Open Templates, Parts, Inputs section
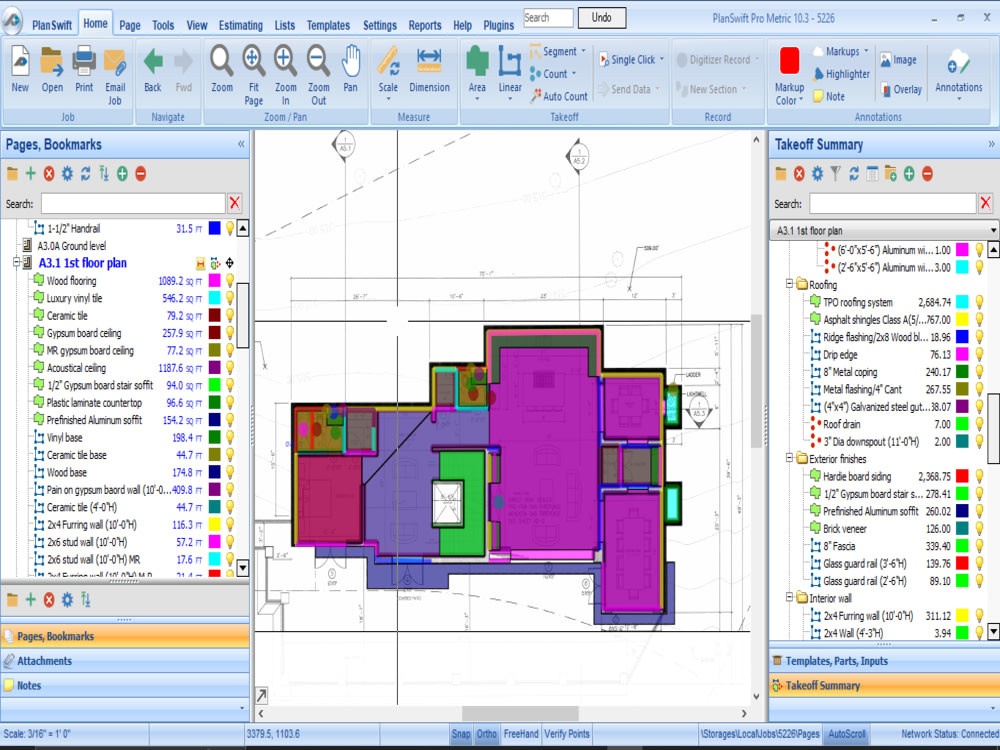Image resolution: width=1000 pixels, height=750 pixels. [x=884, y=661]
